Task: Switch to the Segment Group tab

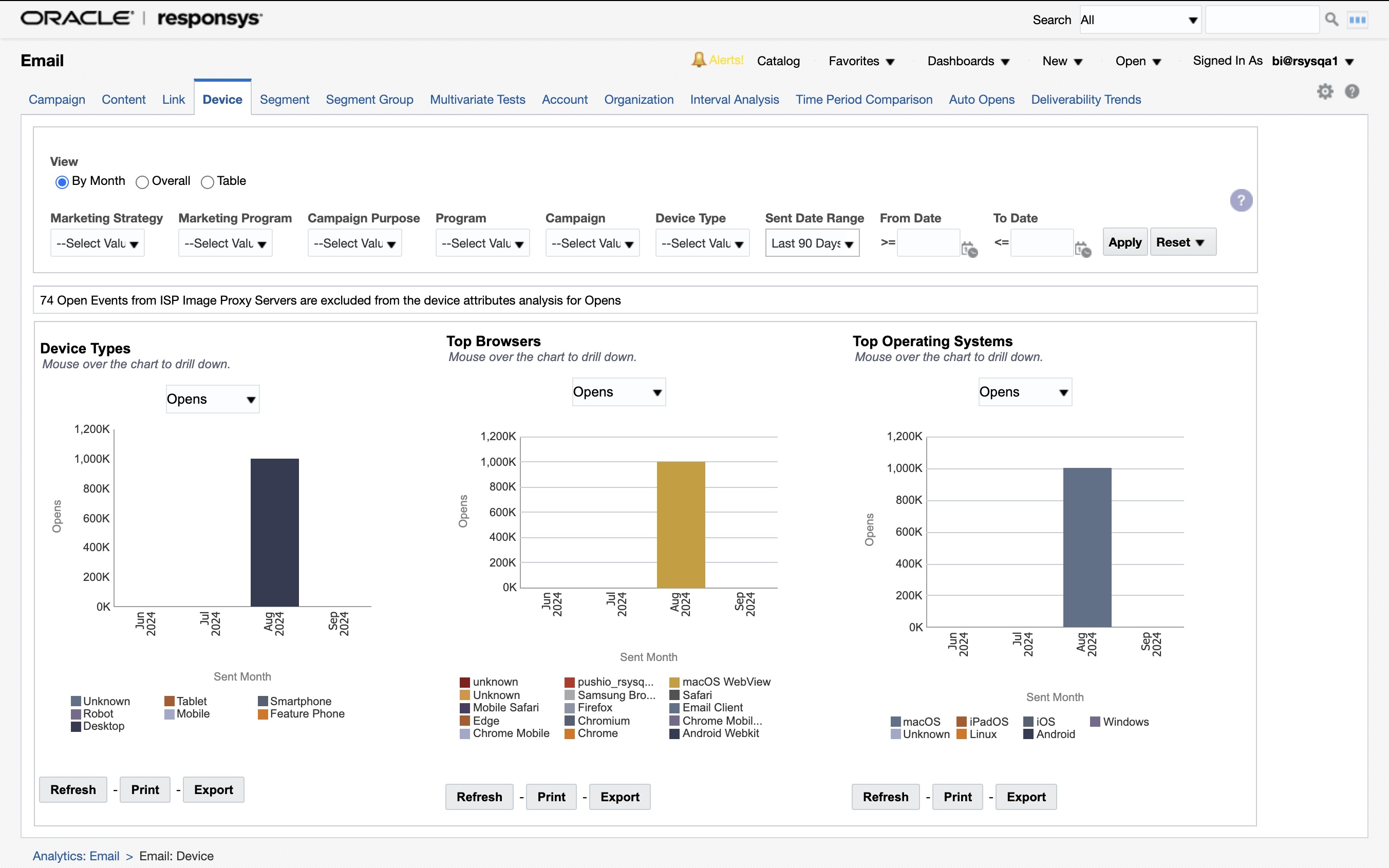Action: 369,99
